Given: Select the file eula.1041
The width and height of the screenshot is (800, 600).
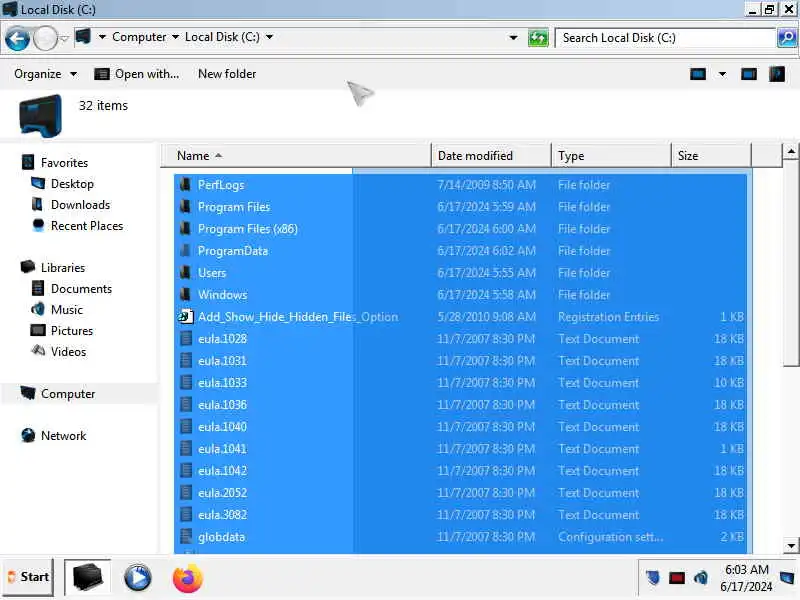Looking at the screenshot, I should pos(222,448).
